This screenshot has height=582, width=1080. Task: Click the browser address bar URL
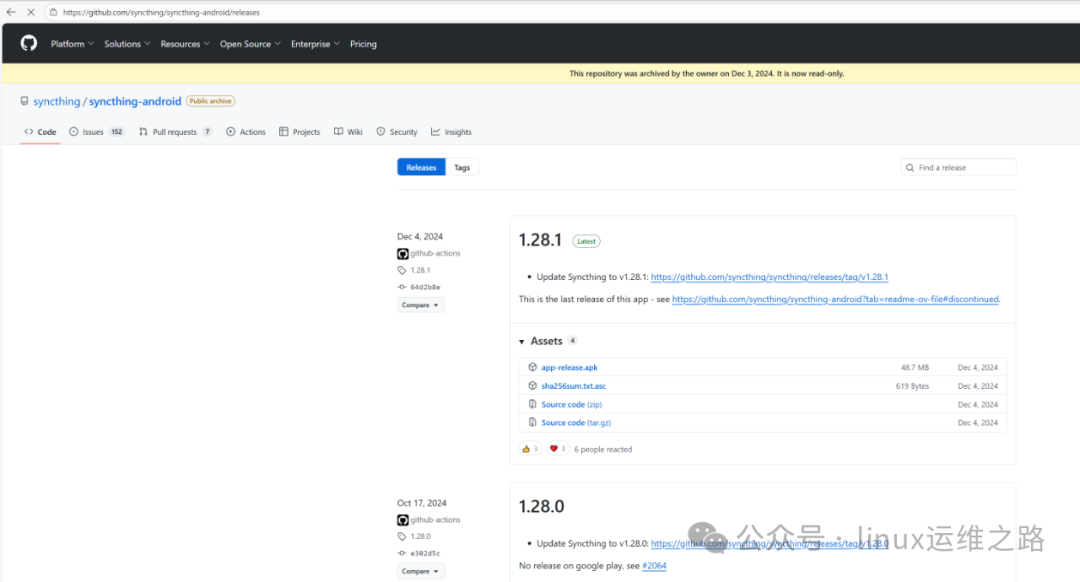click(161, 12)
